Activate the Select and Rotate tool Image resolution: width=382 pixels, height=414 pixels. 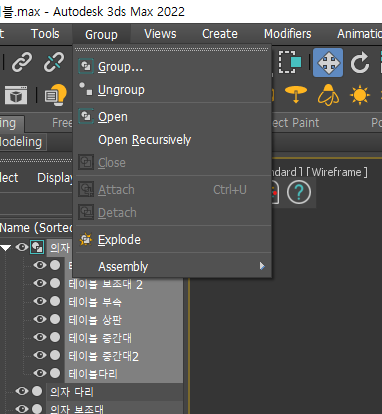point(359,63)
